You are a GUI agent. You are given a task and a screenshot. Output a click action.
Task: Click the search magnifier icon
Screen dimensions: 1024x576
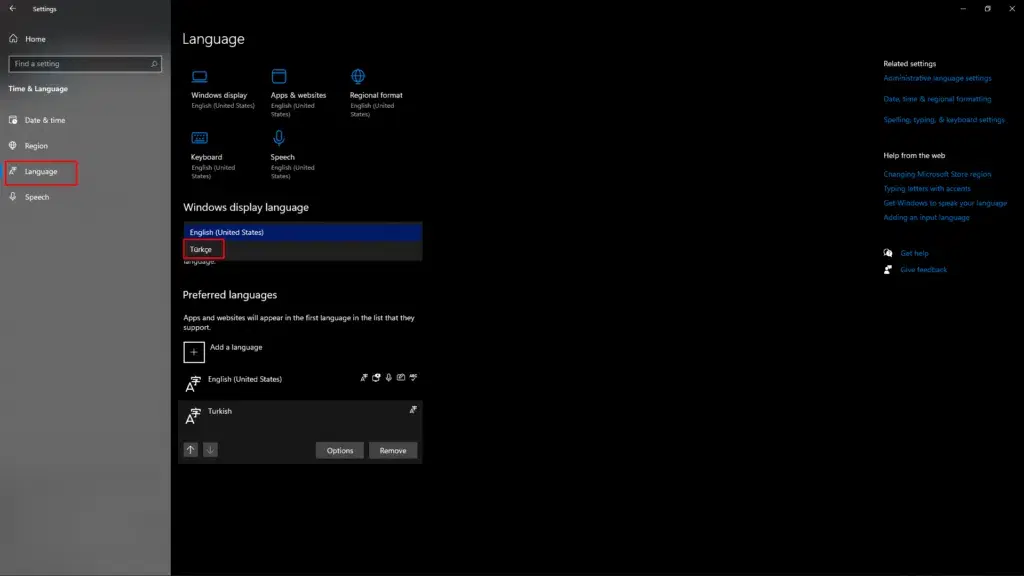(154, 64)
